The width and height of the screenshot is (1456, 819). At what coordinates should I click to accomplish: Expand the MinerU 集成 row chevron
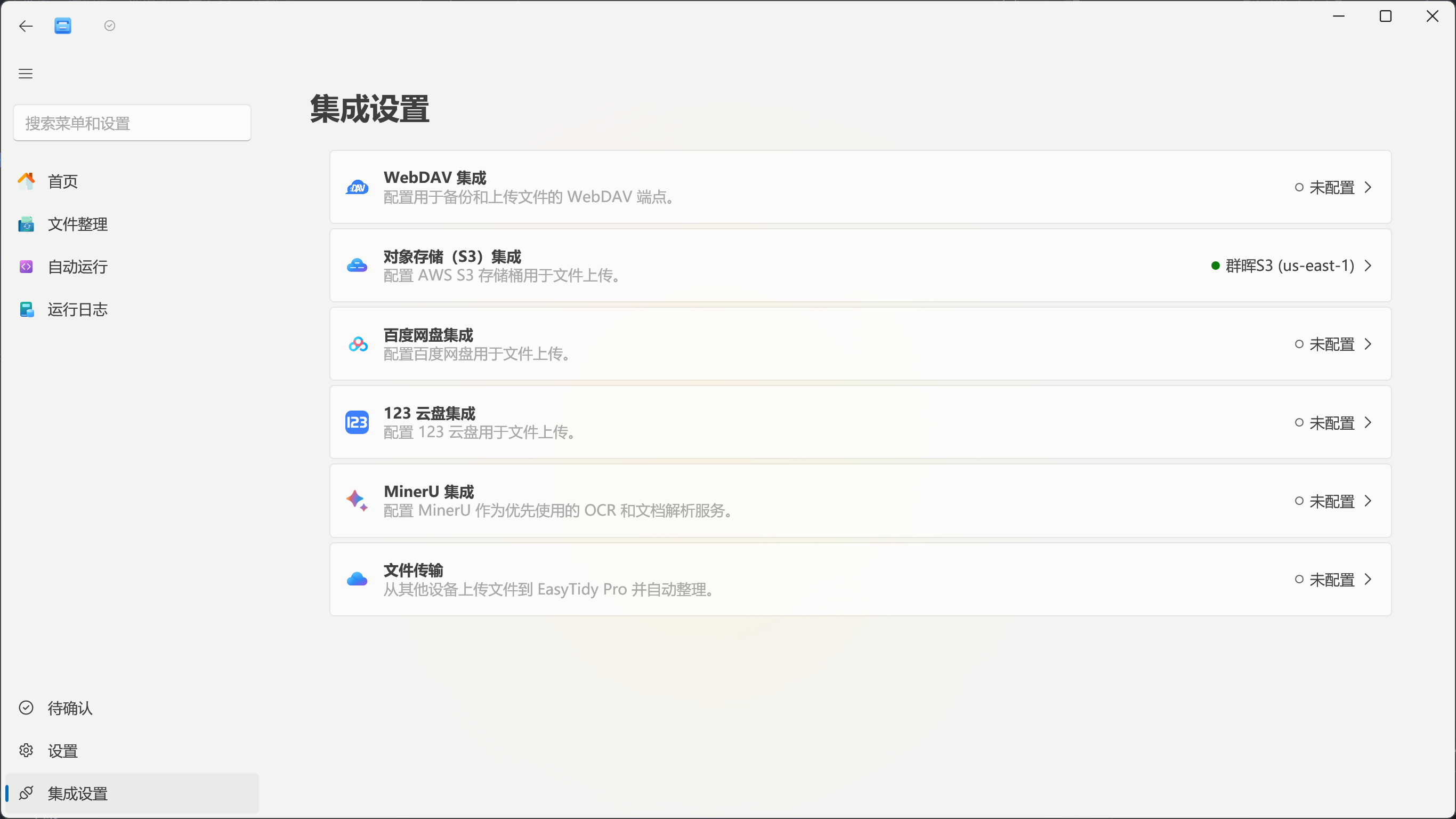(1369, 501)
